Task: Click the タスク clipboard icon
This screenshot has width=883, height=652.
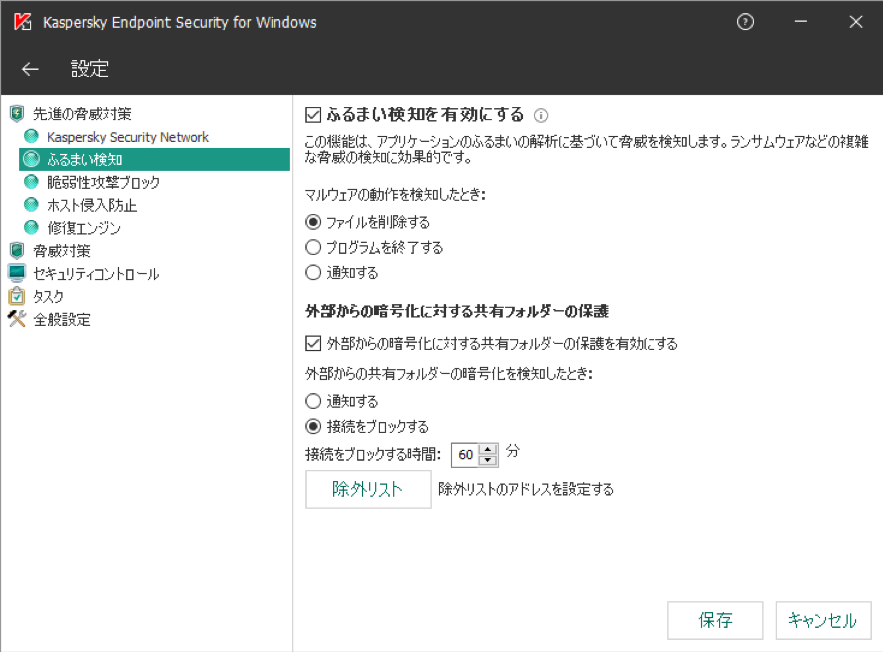Action: click(17, 296)
